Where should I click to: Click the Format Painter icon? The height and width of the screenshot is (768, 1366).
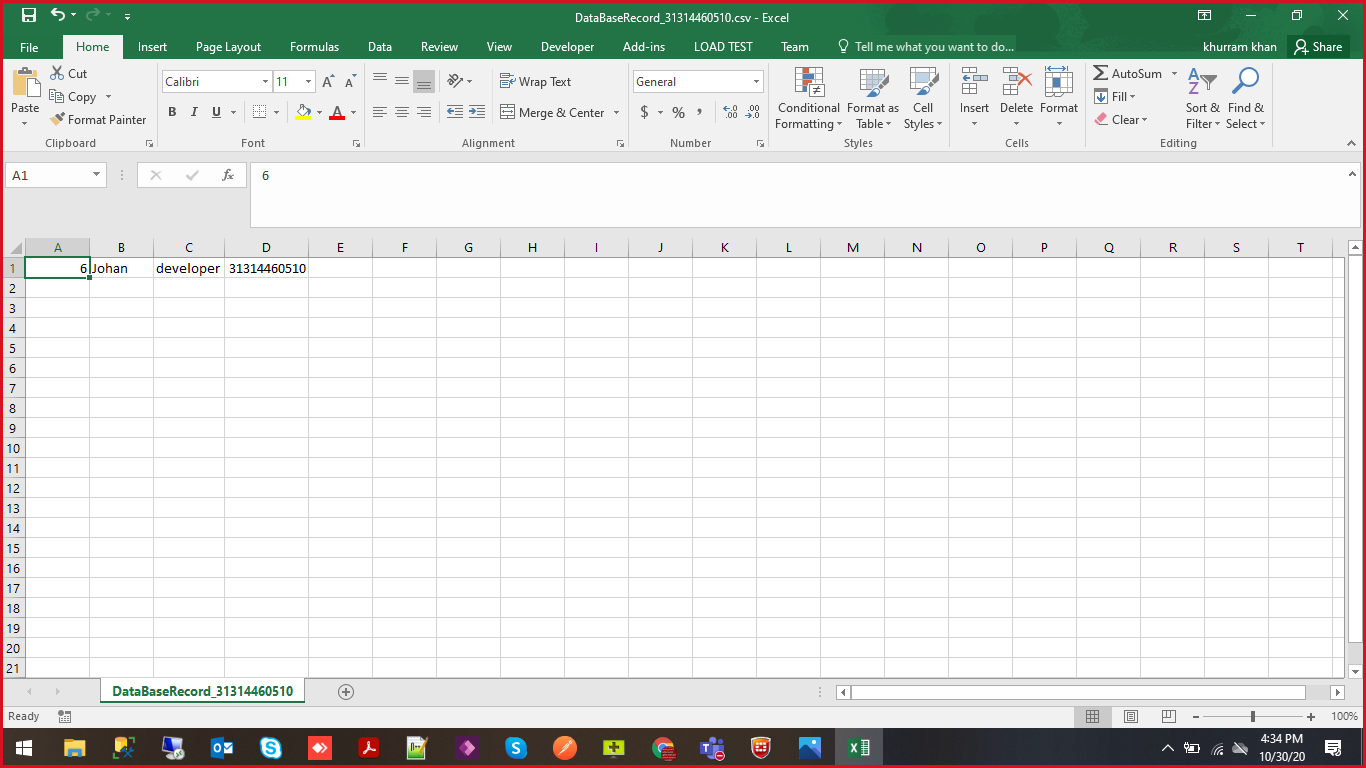tap(58, 120)
